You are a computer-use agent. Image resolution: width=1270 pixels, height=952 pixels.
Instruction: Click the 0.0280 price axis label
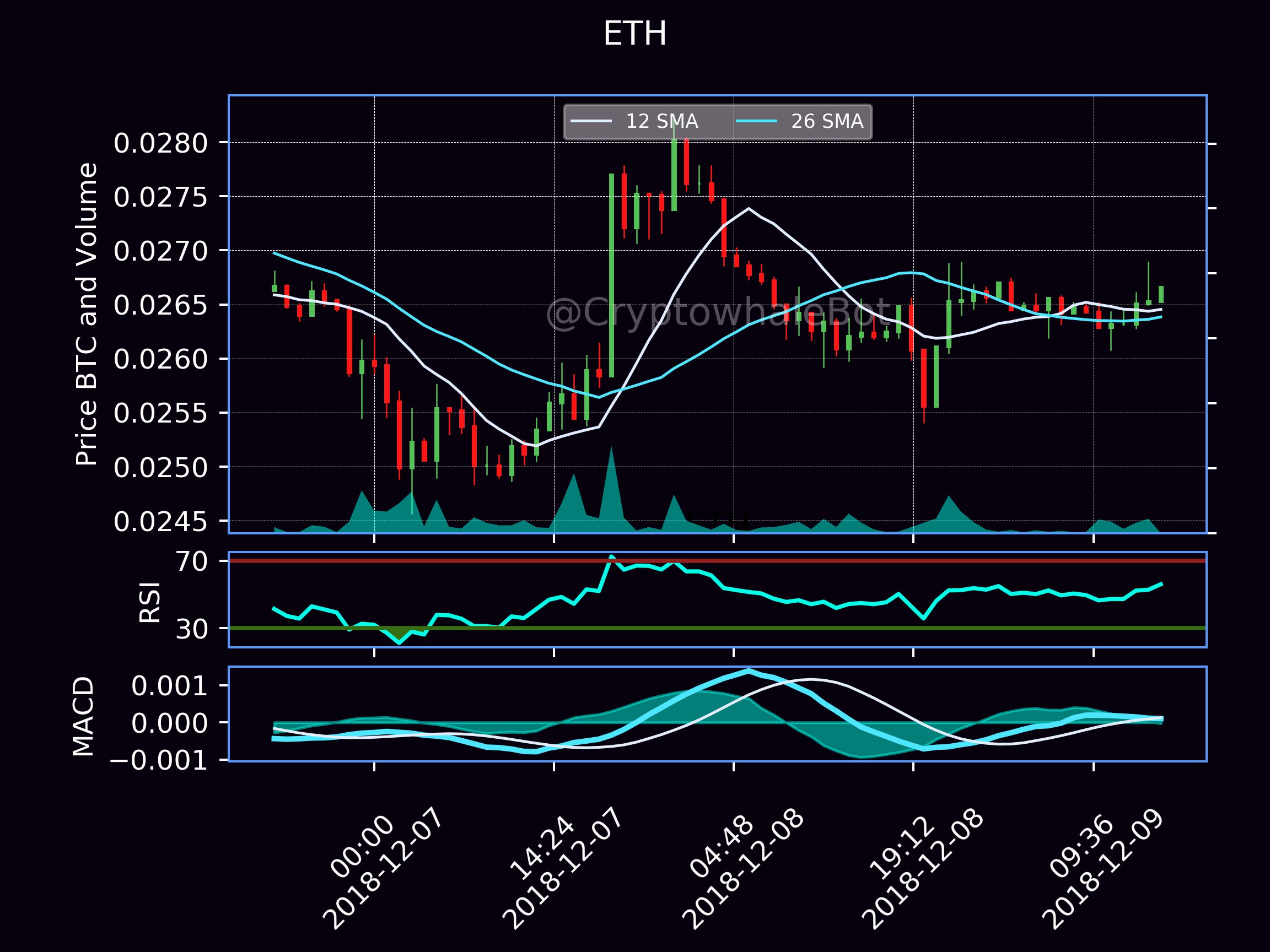click(160, 143)
